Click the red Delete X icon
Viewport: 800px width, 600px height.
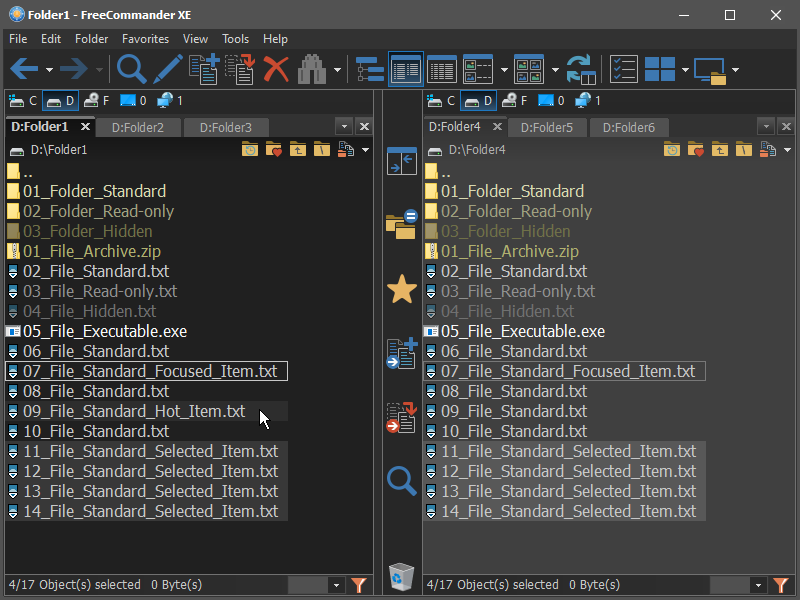pos(276,69)
